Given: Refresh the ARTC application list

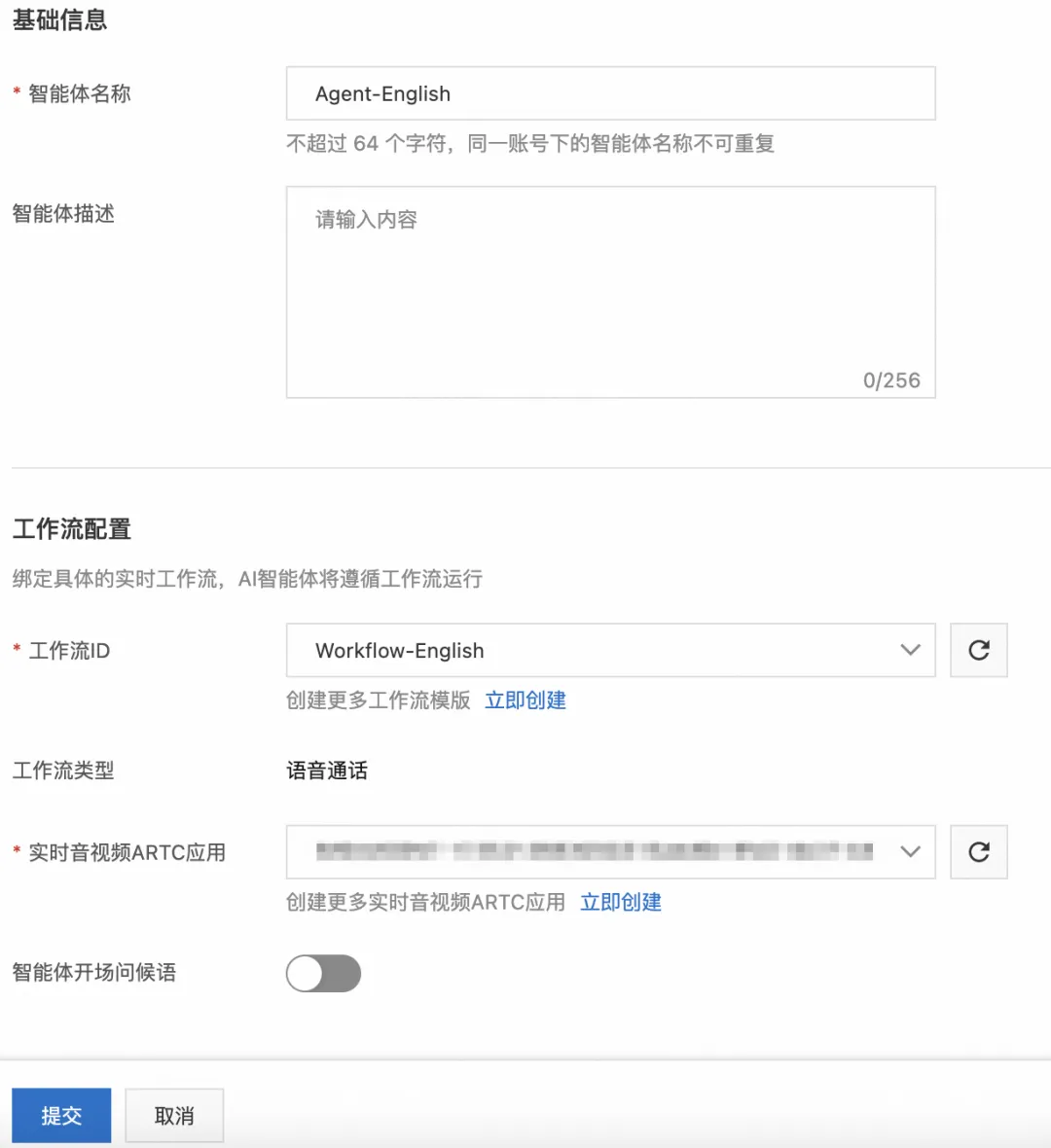Looking at the screenshot, I should pyautogui.click(x=978, y=851).
